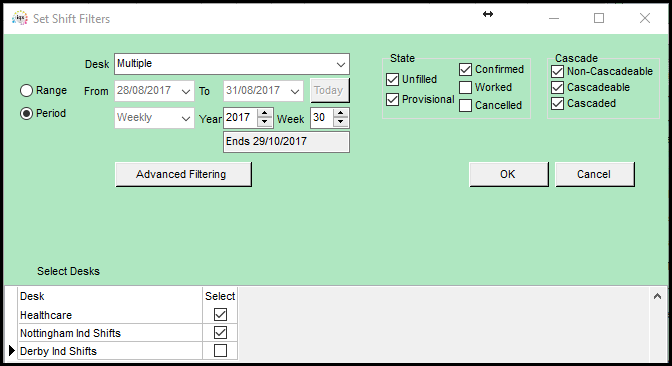Image resolution: width=672 pixels, height=366 pixels.
Task: Open the To date picker dropdown
Action: coord(294,91)
